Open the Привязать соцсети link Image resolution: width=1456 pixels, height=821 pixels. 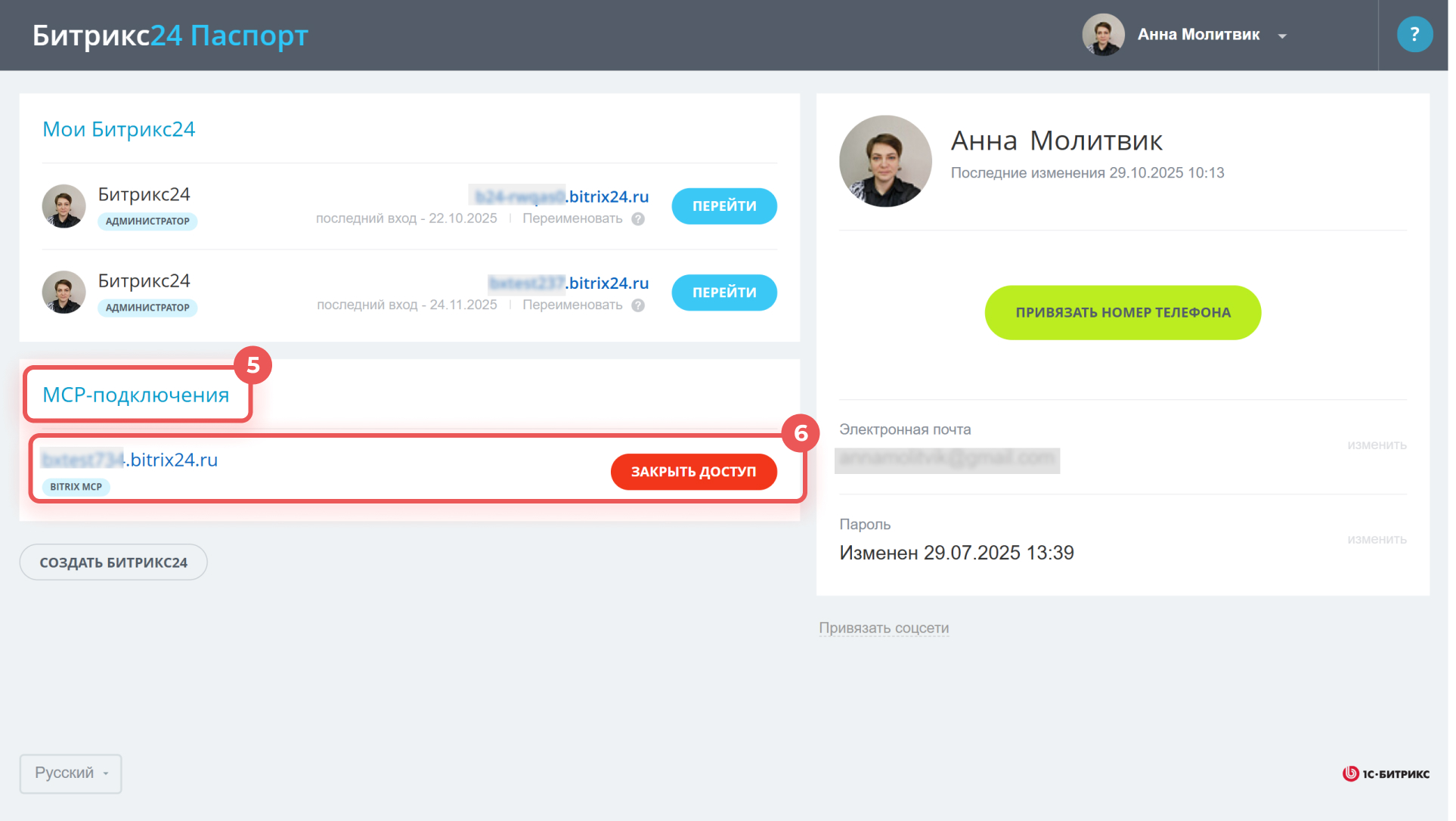(884, 628)
